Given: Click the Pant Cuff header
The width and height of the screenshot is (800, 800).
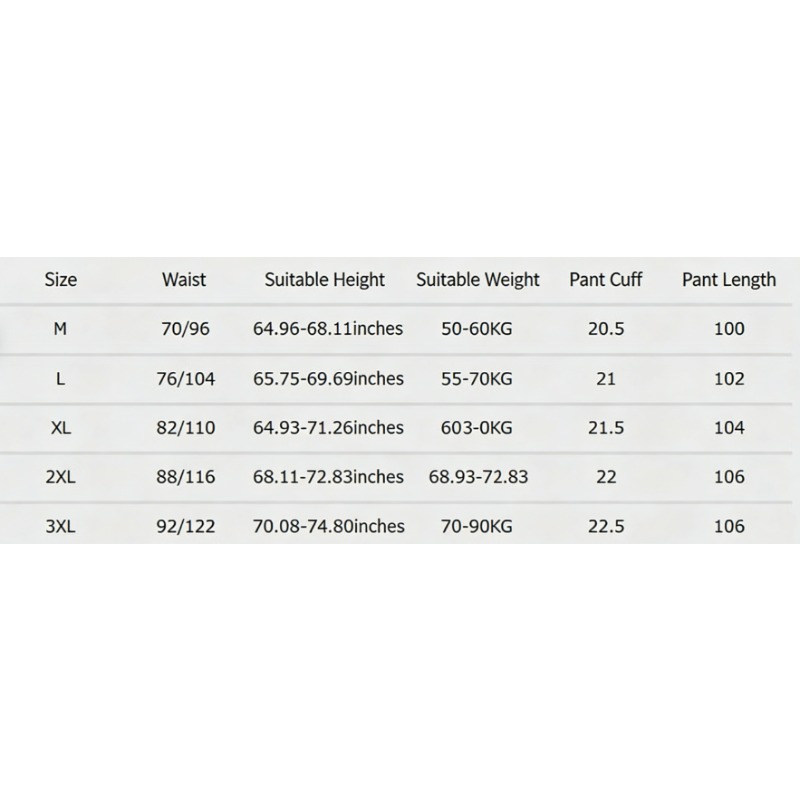Looking at the screenshot, I should point(606,280).
